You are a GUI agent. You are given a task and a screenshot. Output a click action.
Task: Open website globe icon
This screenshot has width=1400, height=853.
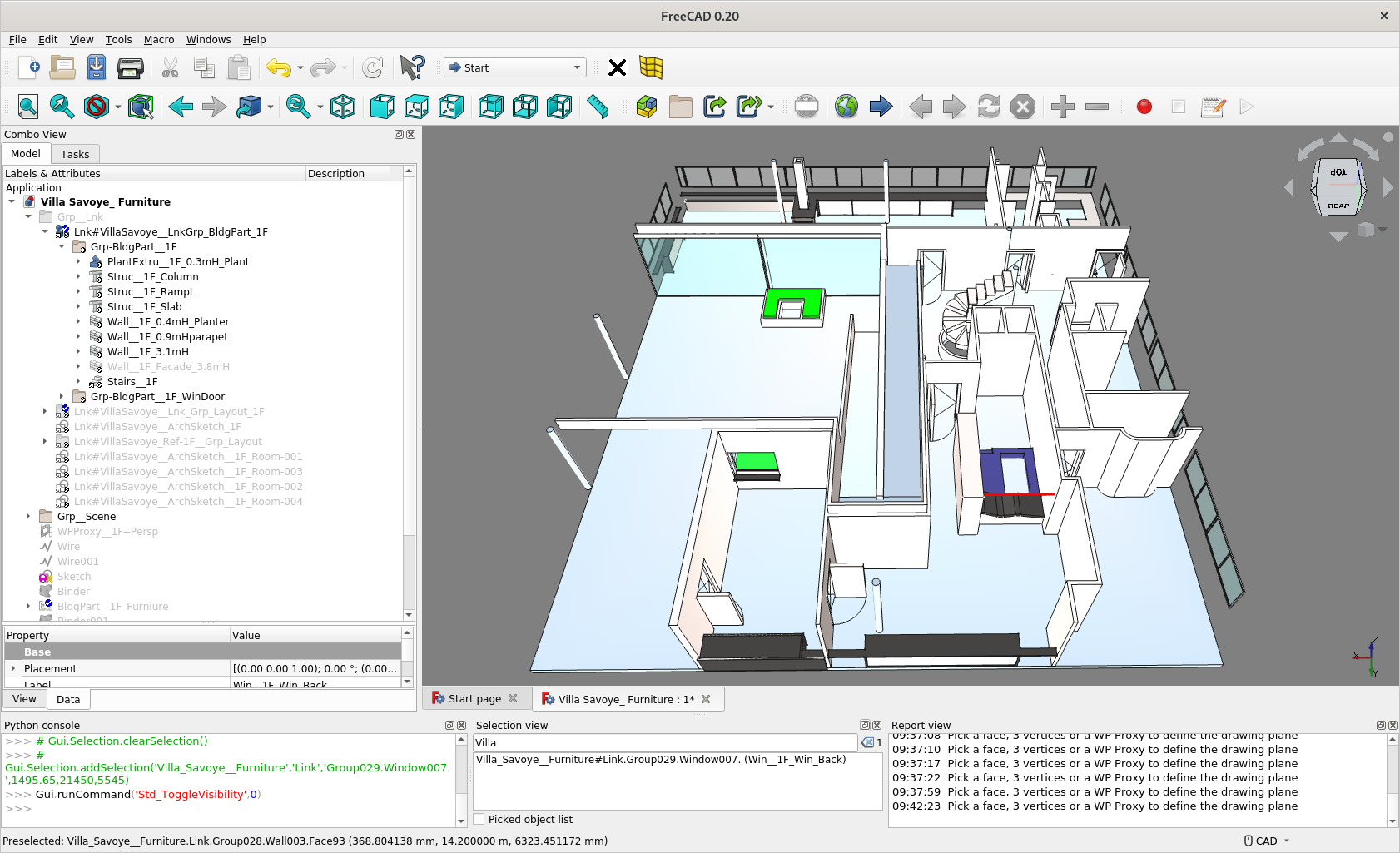pos(846,107)
